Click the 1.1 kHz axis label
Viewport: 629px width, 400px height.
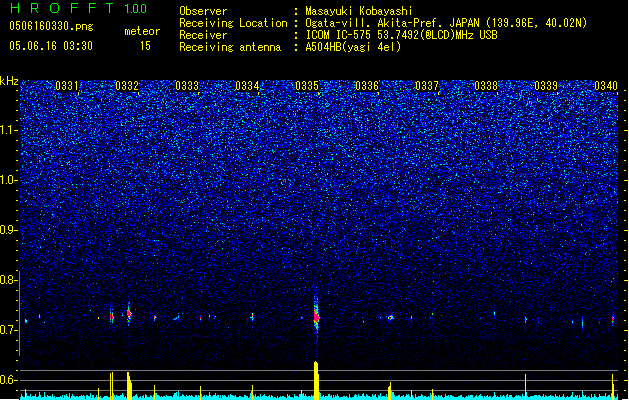(9, 130)
